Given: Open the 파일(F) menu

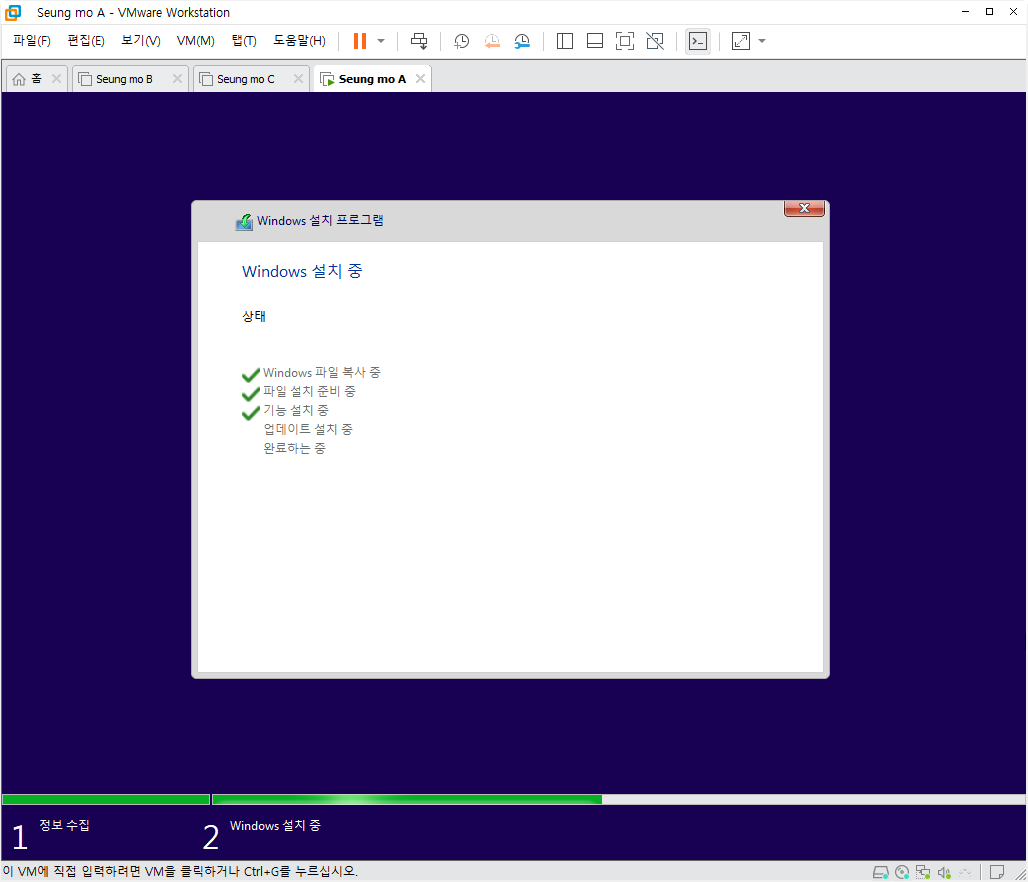Looking at the screenshot, I should point(32,41).
